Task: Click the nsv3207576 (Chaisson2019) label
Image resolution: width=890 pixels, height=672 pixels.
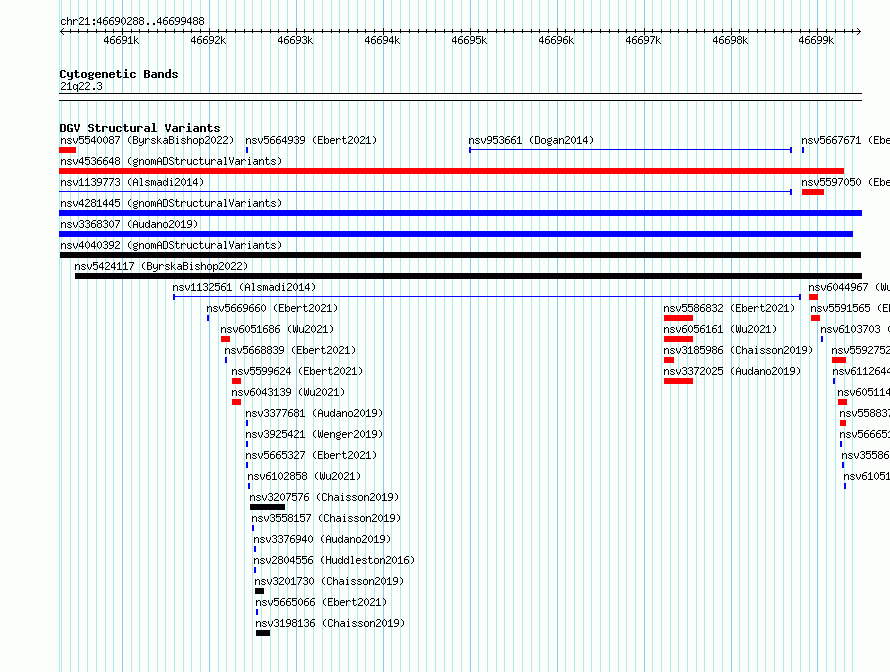Action: point(324,497)
